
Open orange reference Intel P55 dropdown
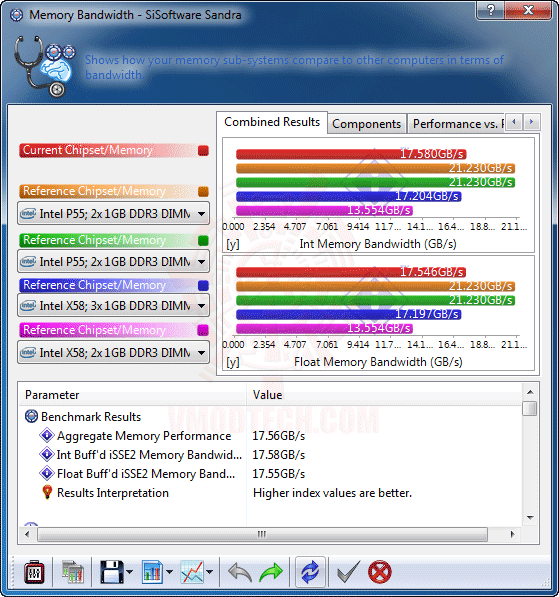click(x=113, y=214)
